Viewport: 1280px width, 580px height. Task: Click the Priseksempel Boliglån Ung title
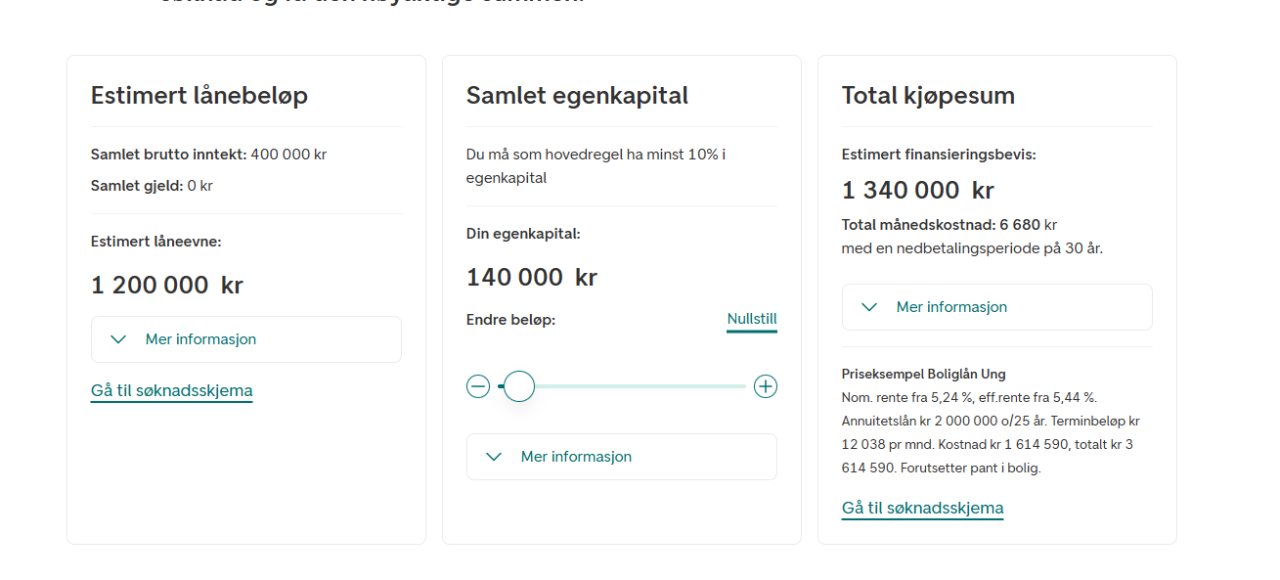click(923, 374)
